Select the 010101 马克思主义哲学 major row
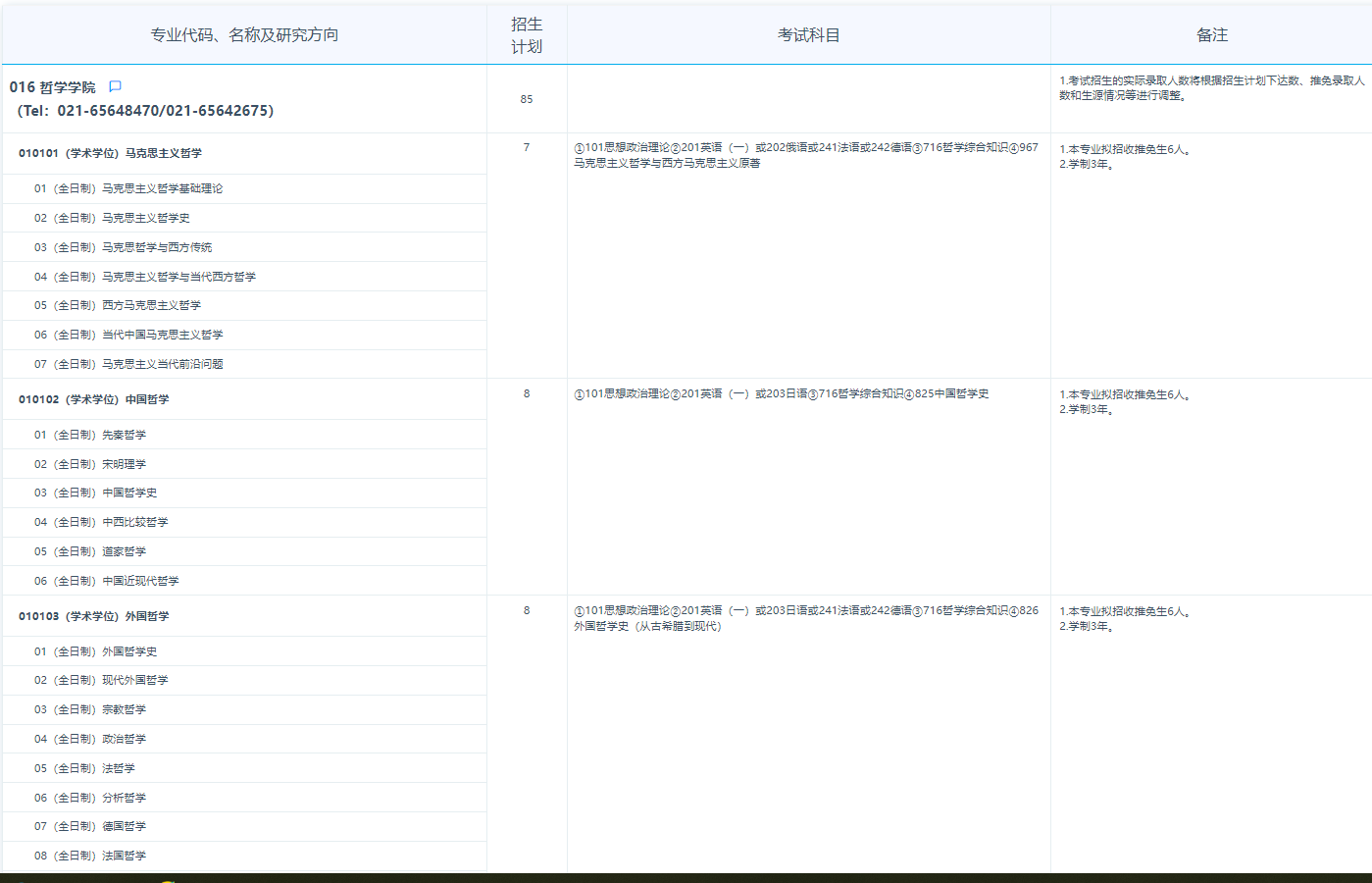1372x883 pixels. pyautogui.click(x=110, y=153)
